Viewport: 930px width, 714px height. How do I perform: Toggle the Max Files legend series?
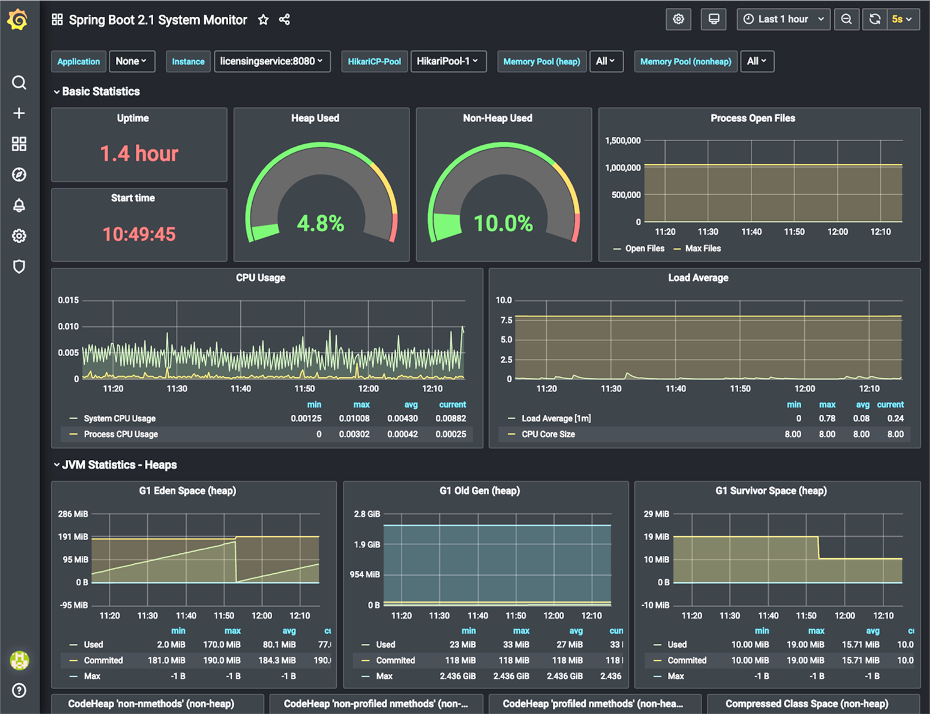[702, 248]
